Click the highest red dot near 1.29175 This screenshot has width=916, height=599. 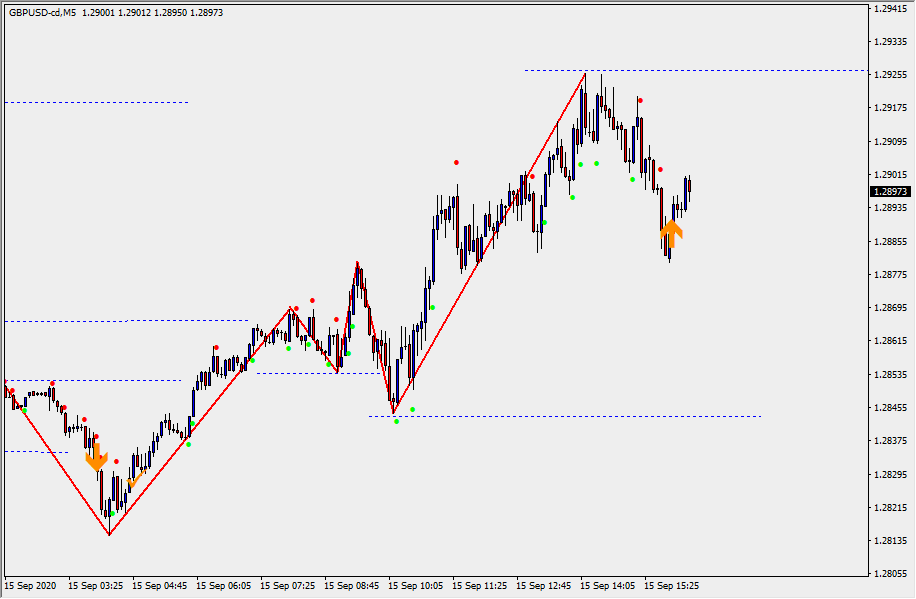pos(640,100)
